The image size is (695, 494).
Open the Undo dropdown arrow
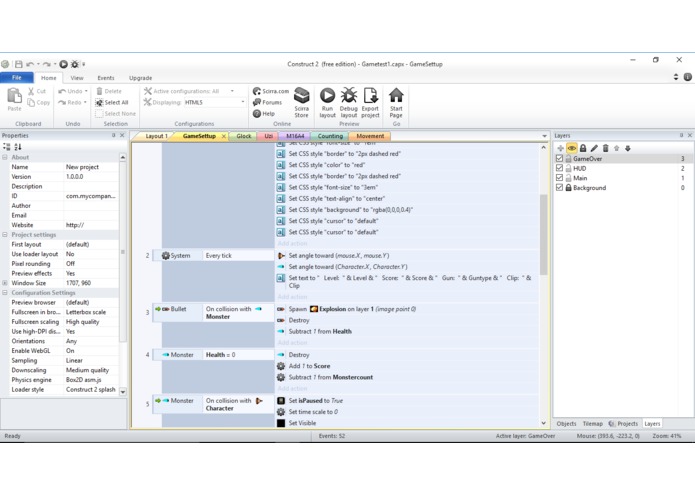pos(86,91)
